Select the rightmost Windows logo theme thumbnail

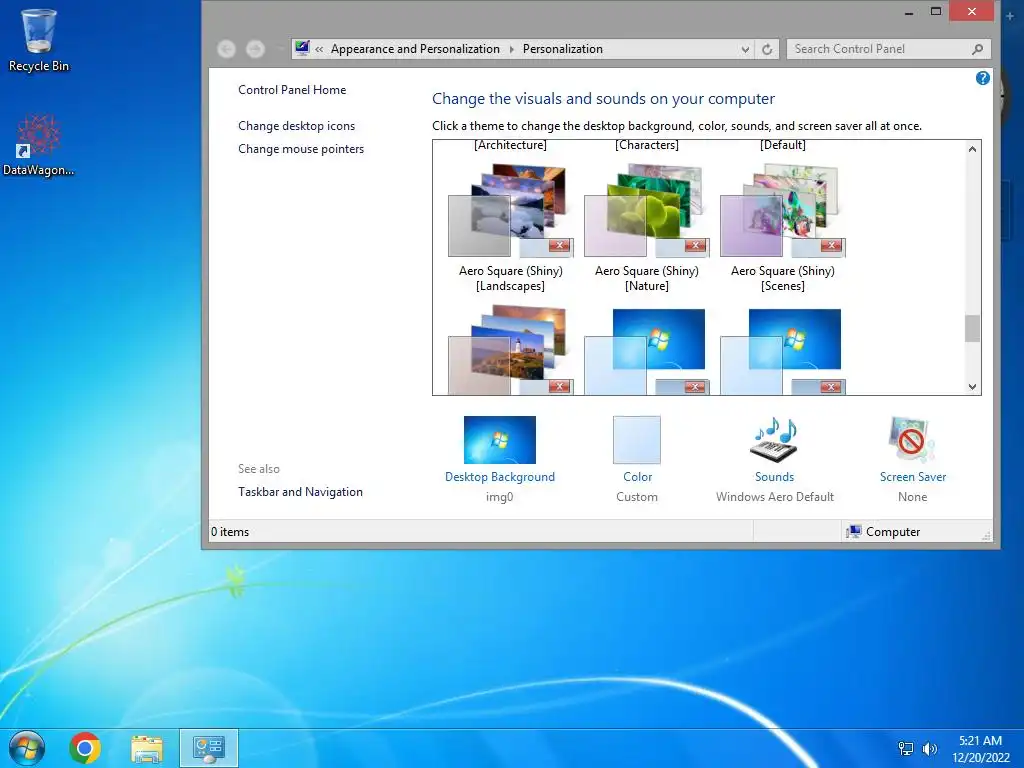point(782,351)
